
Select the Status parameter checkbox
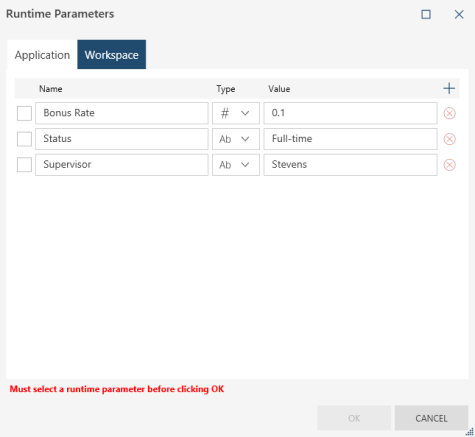(24, 139)
